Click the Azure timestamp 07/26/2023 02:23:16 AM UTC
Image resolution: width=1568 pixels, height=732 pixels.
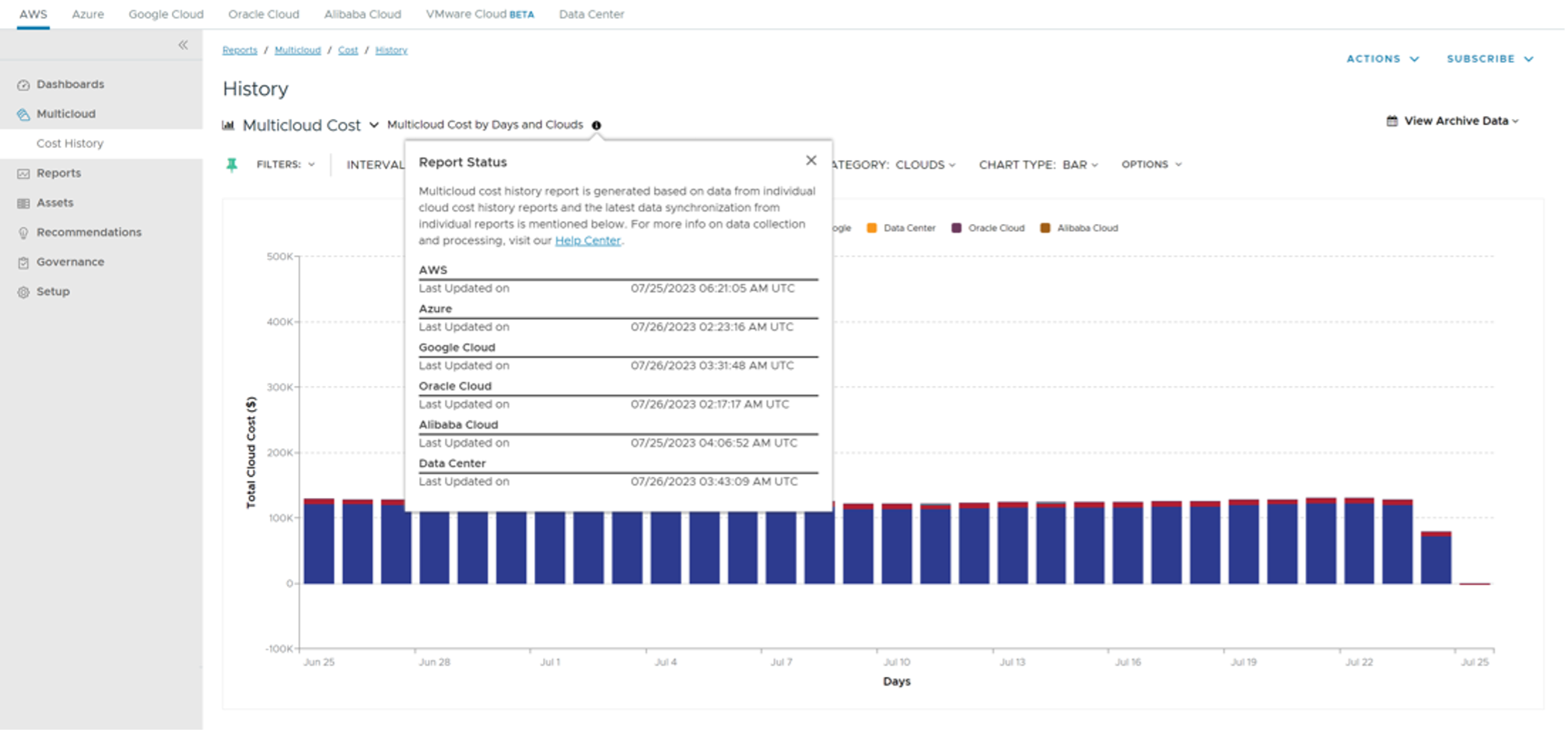click(712, 327)
